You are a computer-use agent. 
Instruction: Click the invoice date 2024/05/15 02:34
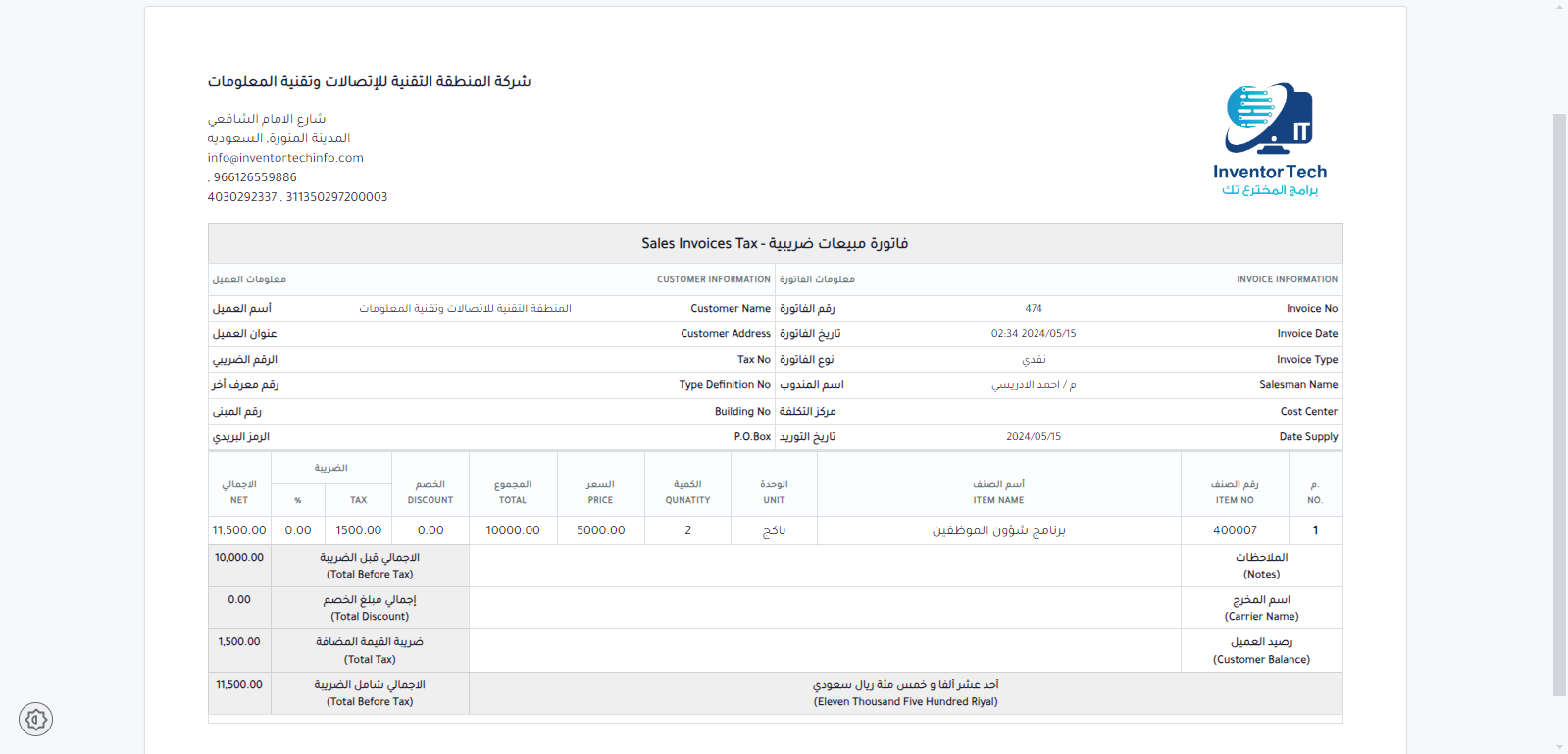click(1034, 334)
